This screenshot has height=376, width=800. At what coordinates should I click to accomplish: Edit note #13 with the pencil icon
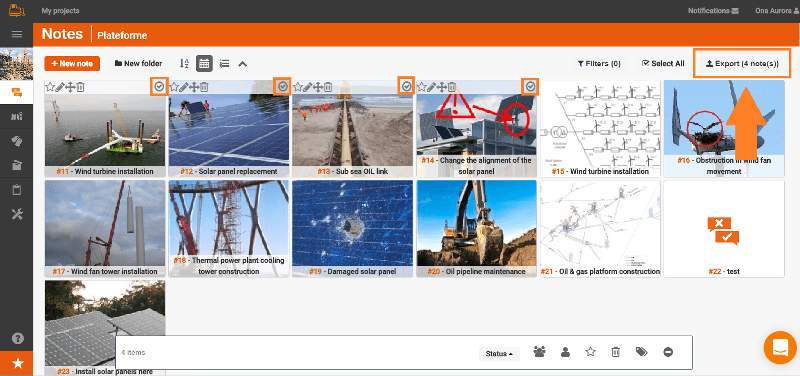308,87
